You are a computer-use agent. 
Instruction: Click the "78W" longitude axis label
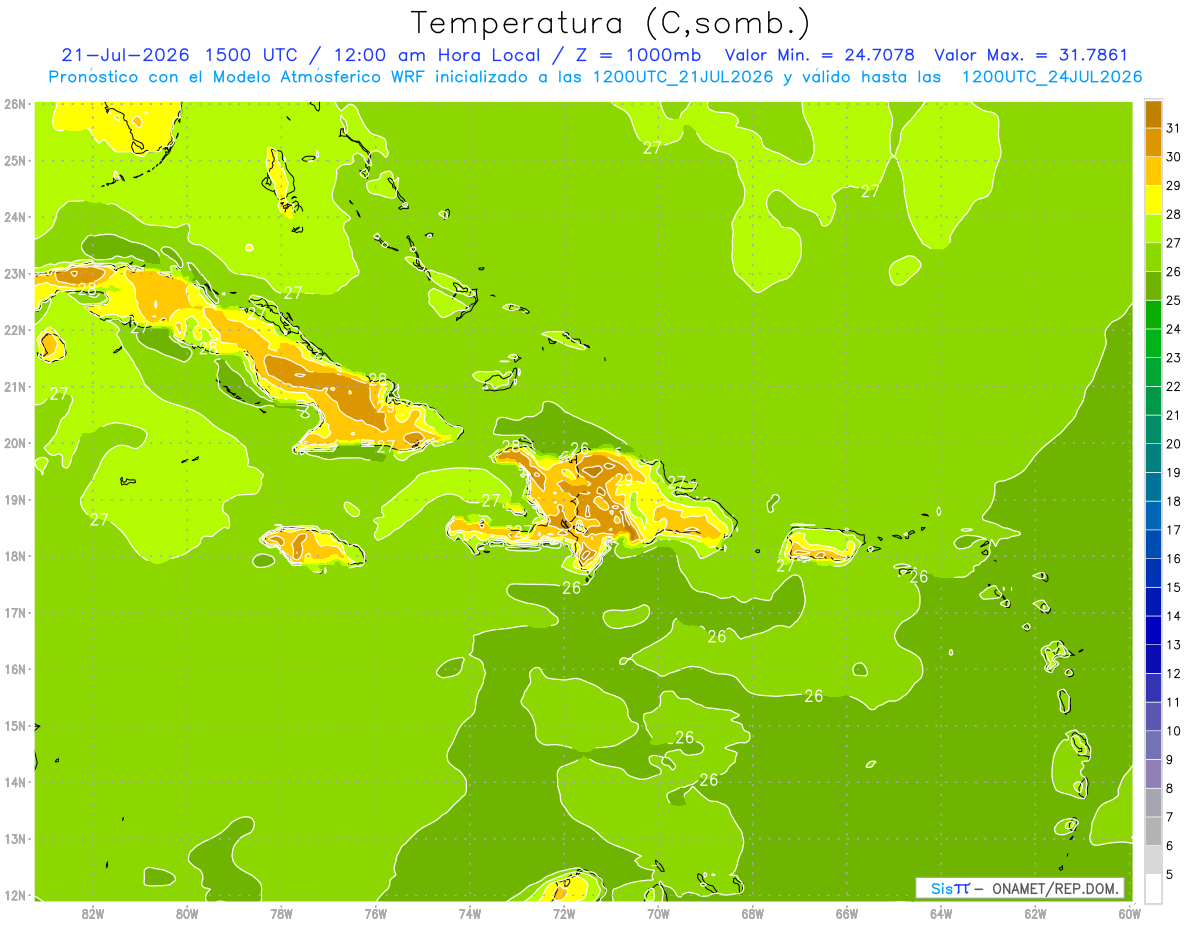[x=281, y=914]
